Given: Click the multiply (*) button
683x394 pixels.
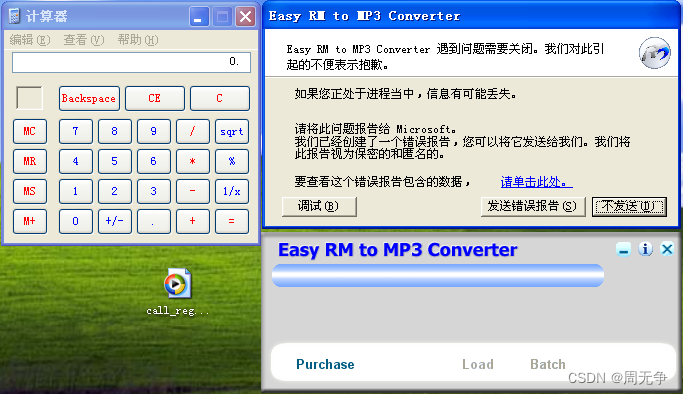Looking at the screenshot, I should coord(193,162).
